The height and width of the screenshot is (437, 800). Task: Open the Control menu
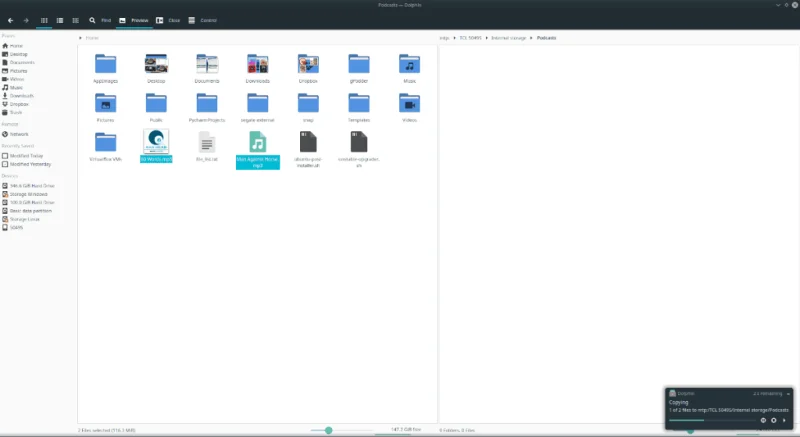(x=203, y=20)
